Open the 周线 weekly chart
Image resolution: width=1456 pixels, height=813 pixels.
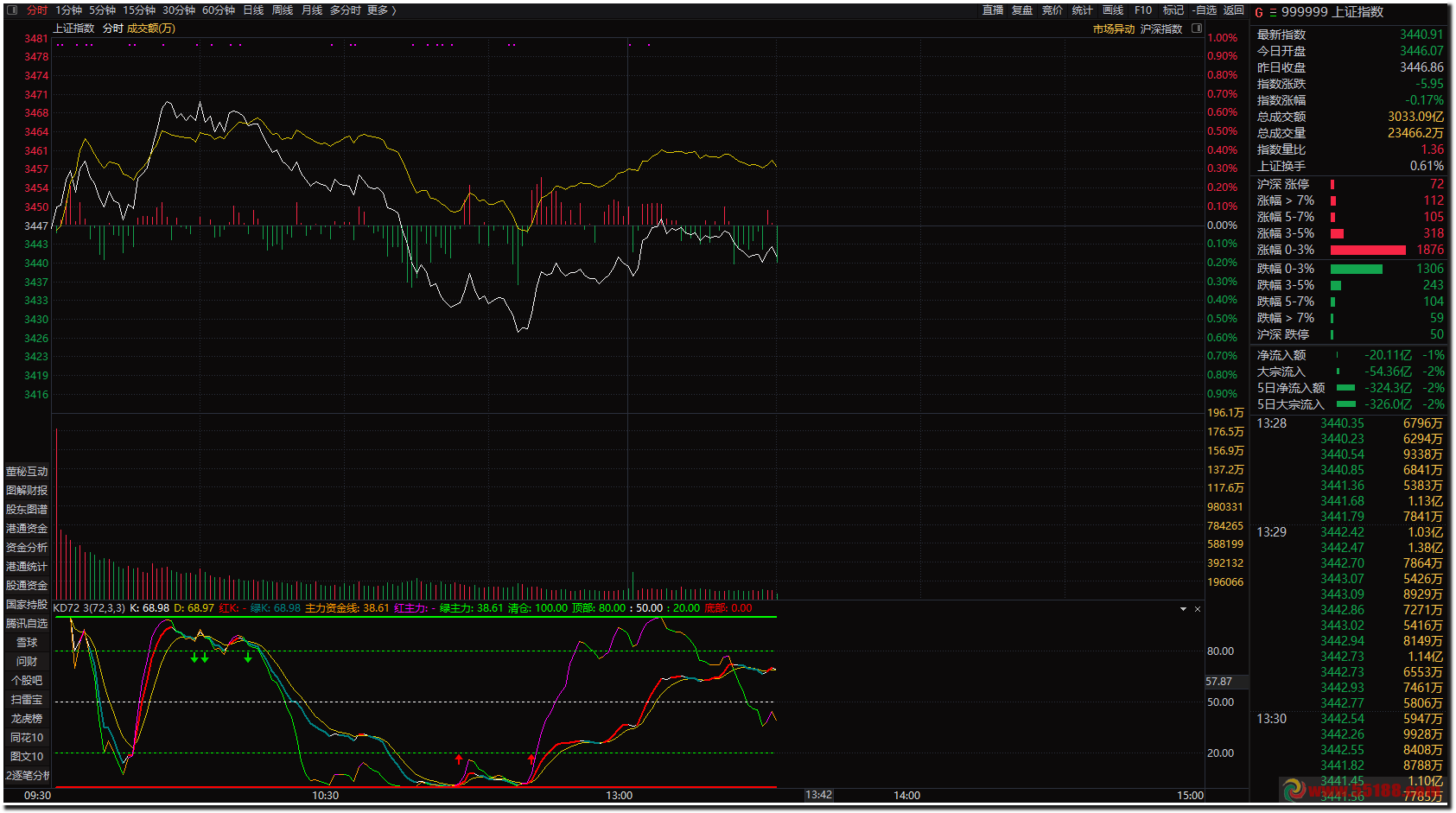(x=283, y=10)
